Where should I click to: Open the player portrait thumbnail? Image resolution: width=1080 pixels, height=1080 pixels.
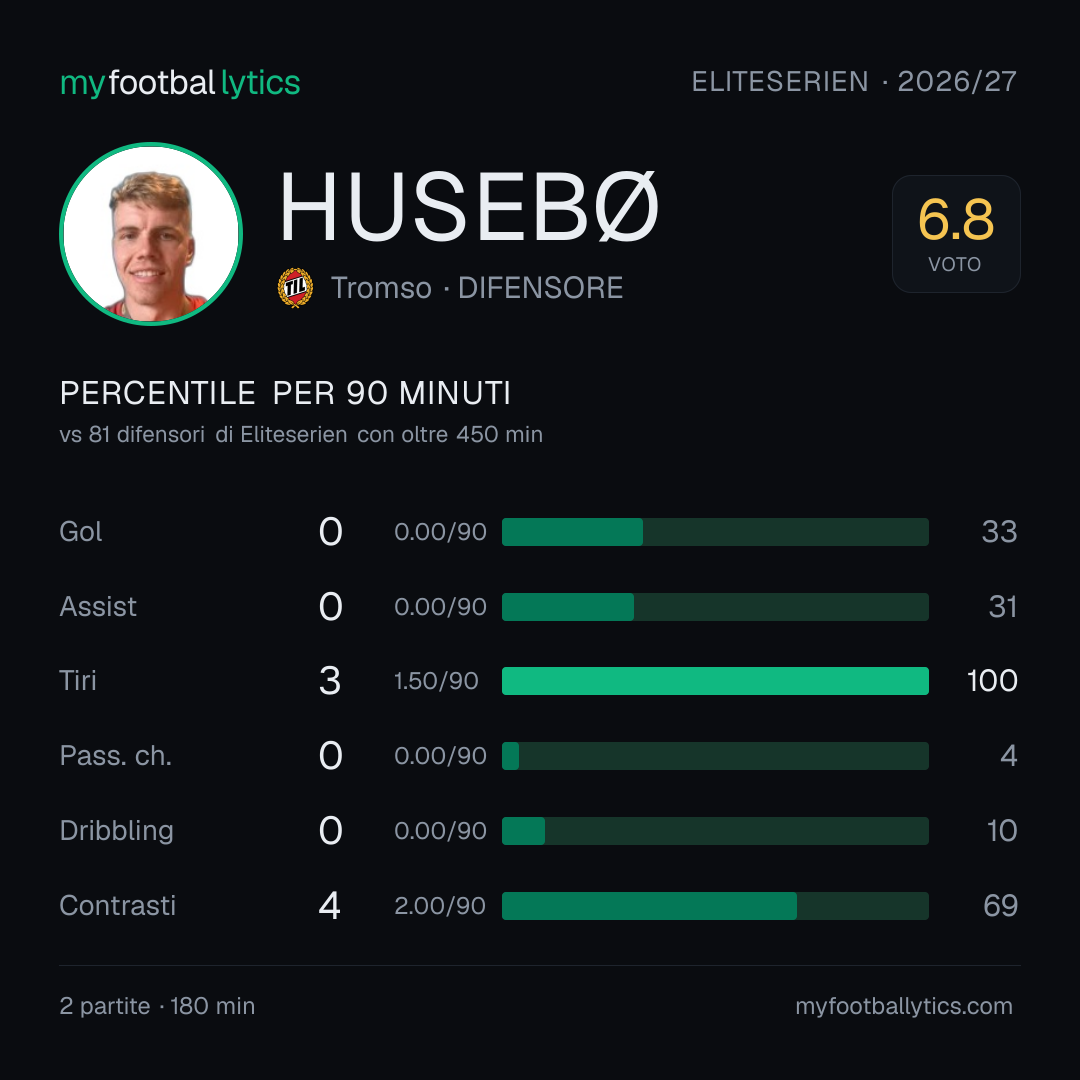tap(151, 233)
